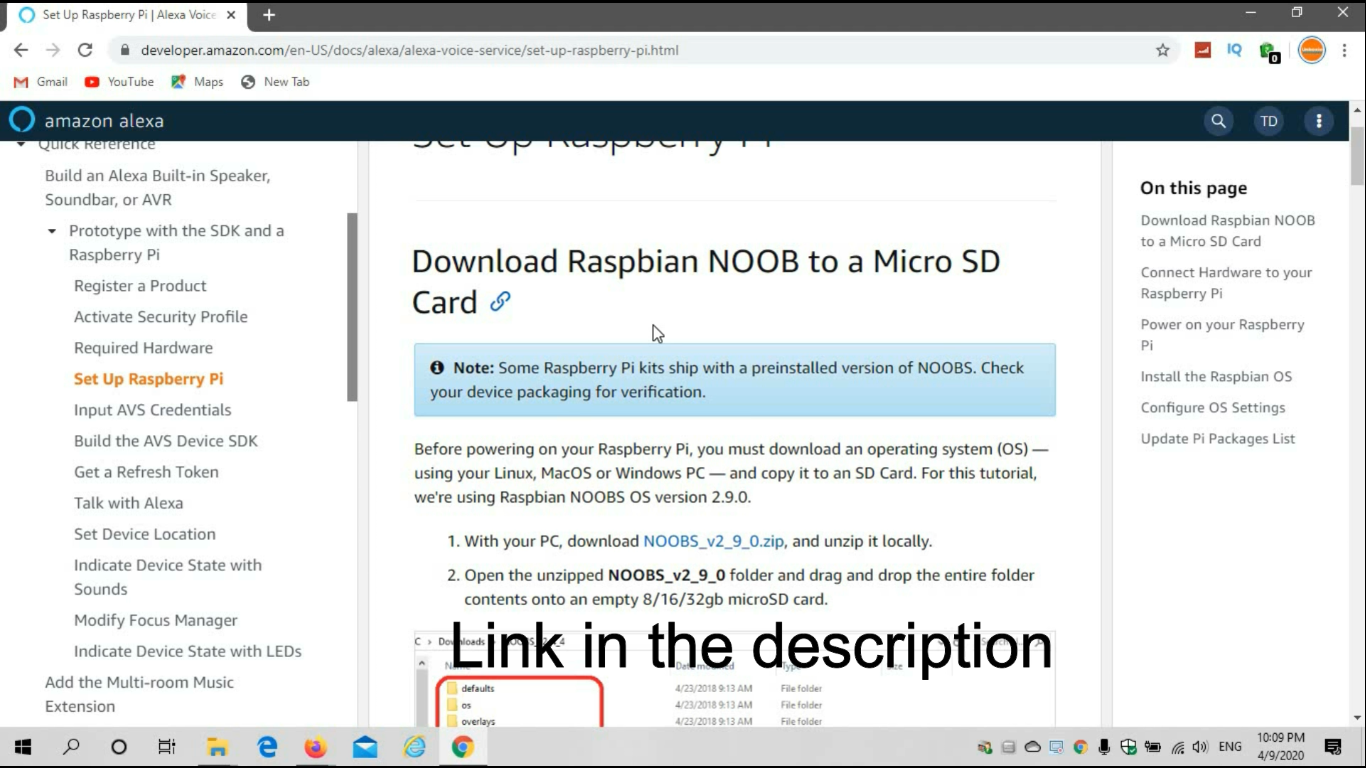Close the Set Up Raspberry Pi tab
The width and height of the screenshot is (1366, 768).
[231, 15]
